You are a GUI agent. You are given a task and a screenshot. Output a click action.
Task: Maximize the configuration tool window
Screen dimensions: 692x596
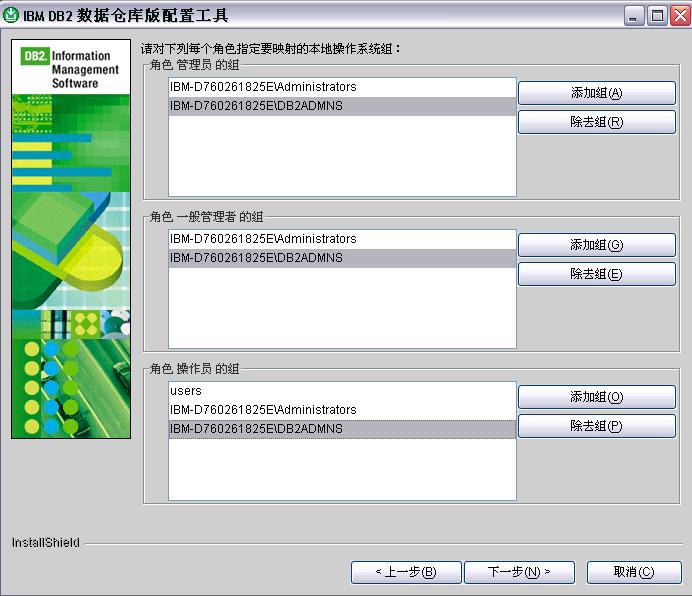(x=657, y=16)
